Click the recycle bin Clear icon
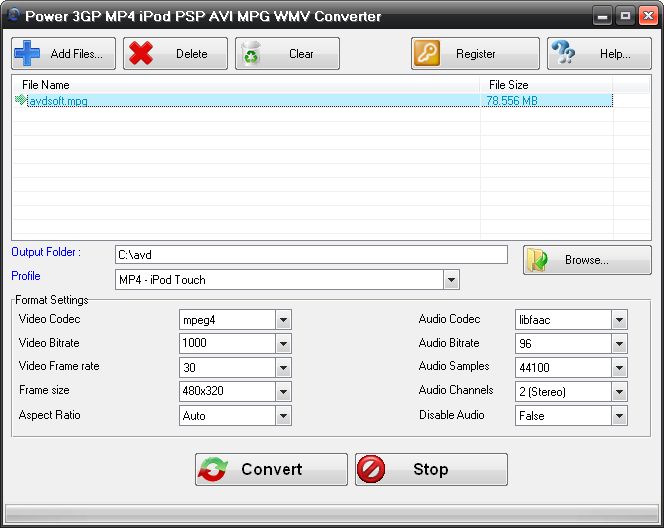664x528 pixels. click(x=251, y=53)
